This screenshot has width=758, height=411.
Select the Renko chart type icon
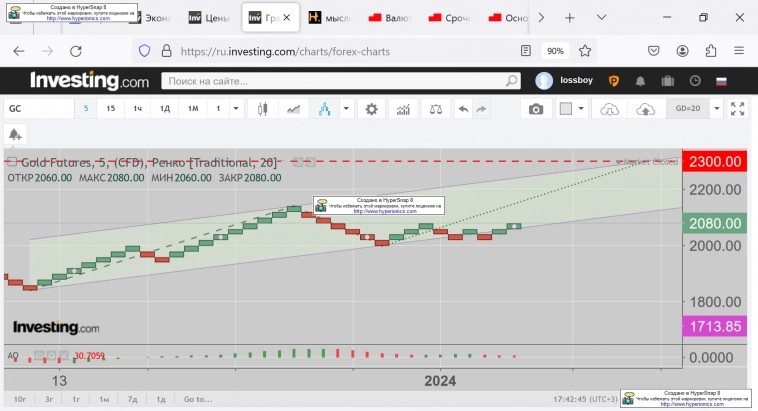point(324,109)
